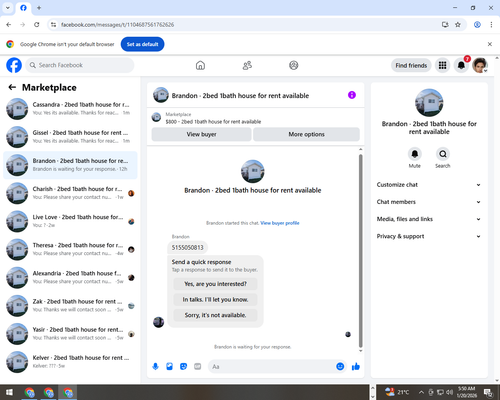Open Zak conversation
The image size is (500, 400).
point(70,306)
